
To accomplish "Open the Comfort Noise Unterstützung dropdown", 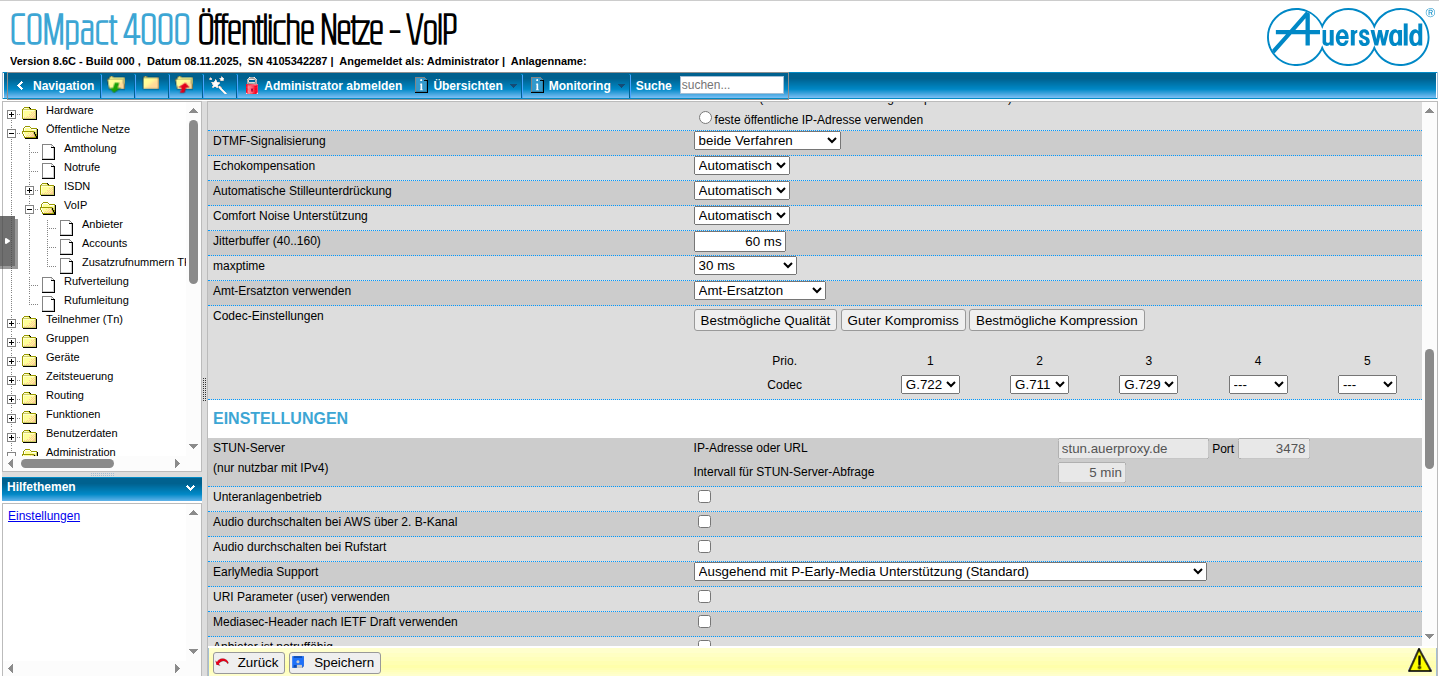I will (x=742, y=216).
